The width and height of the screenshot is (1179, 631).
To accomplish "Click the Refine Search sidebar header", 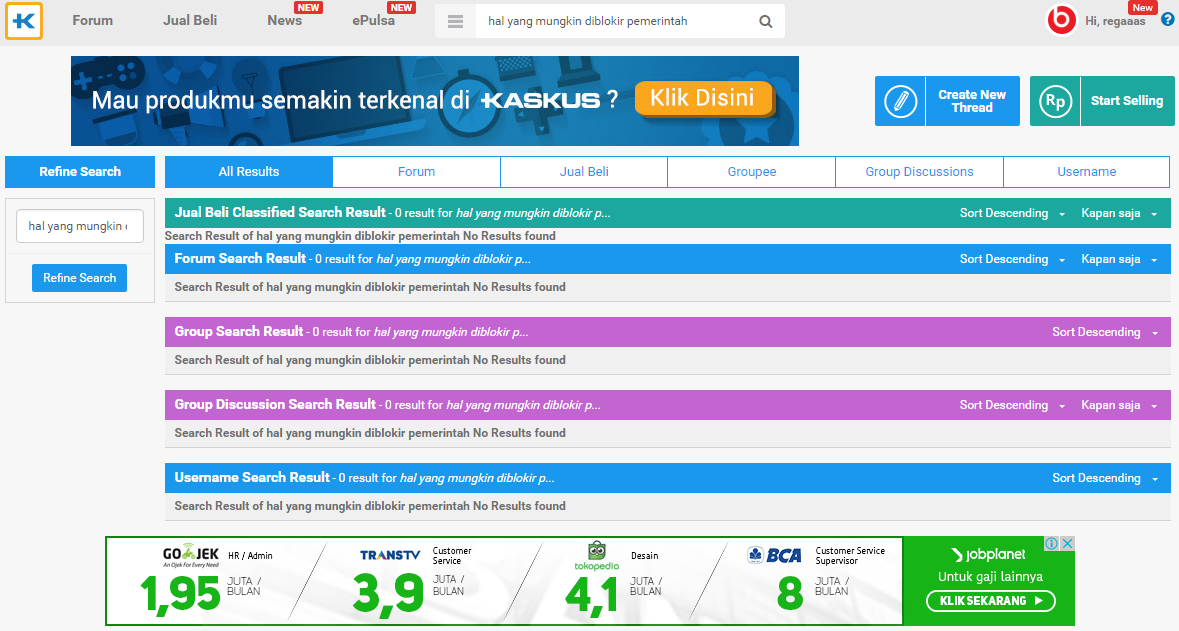I will pyautogui.click(x=80, y=171).
